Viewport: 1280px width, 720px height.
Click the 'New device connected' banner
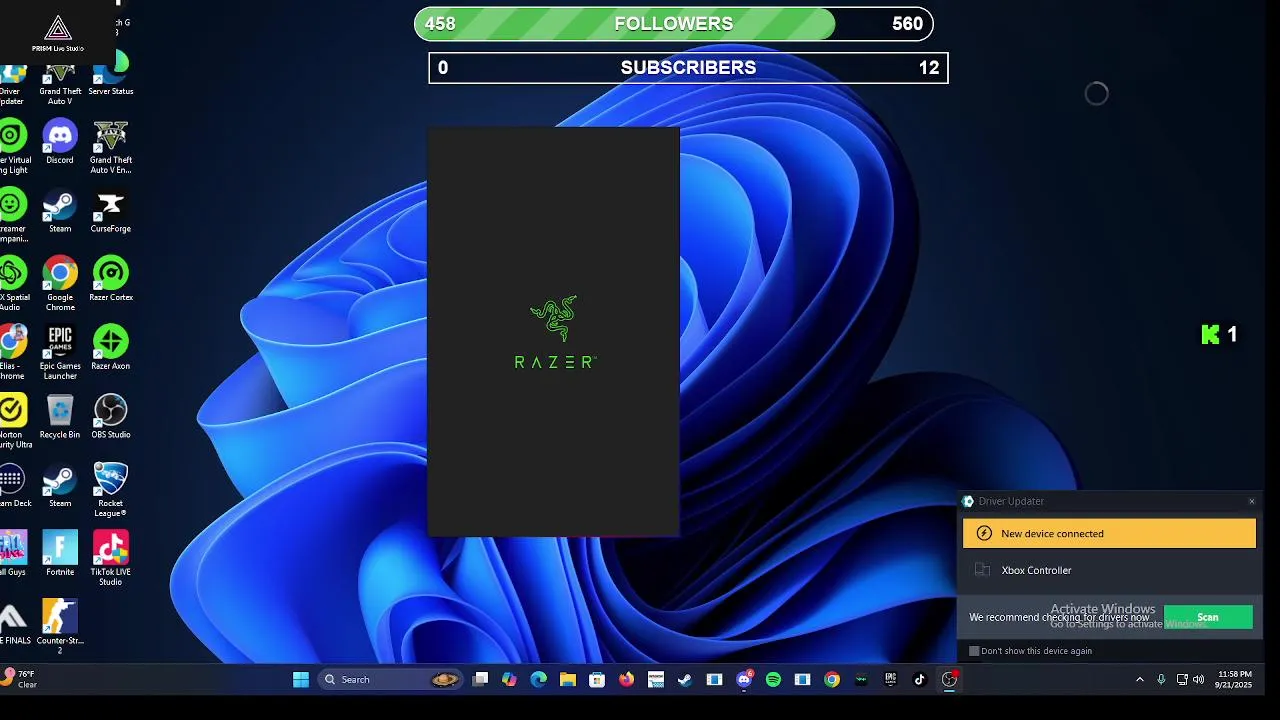click(x=1109, y=533)
